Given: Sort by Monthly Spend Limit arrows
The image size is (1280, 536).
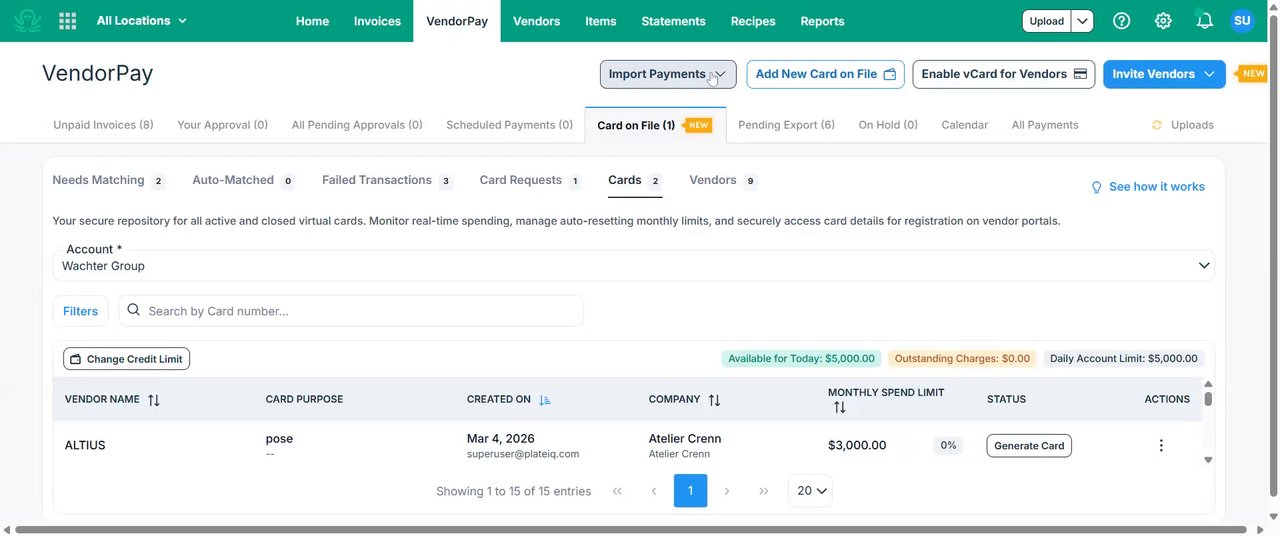Looking at the screenshot, I should 839,408.
